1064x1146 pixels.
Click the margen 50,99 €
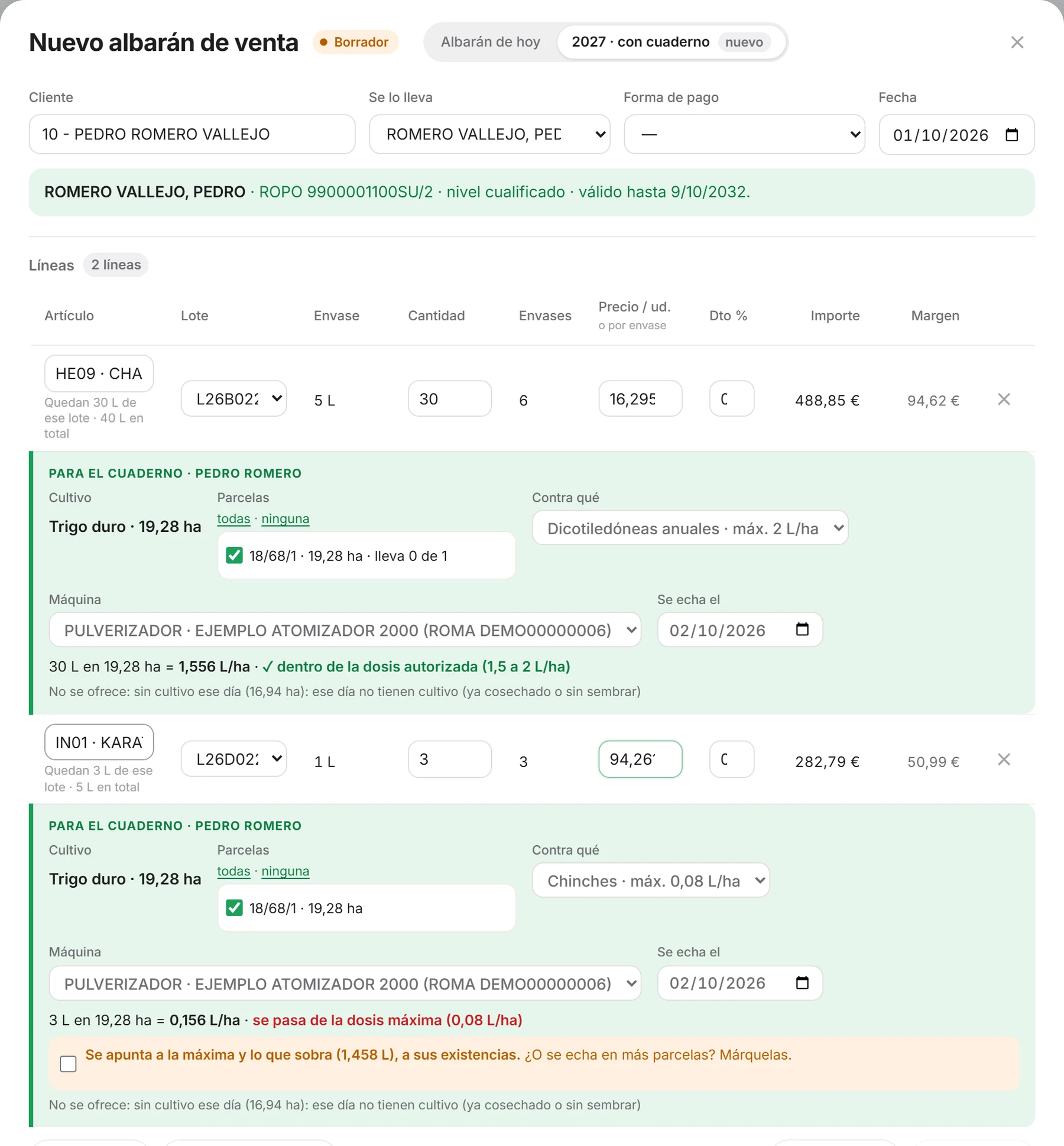click(x=933, y=762)
